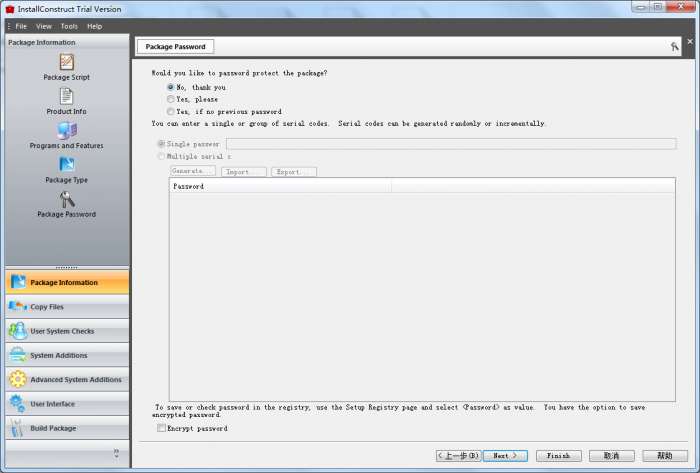Screen dimensions: 700x473
Task: Click the sidebar splitter grip dots
Action: [x=67, y=267]
